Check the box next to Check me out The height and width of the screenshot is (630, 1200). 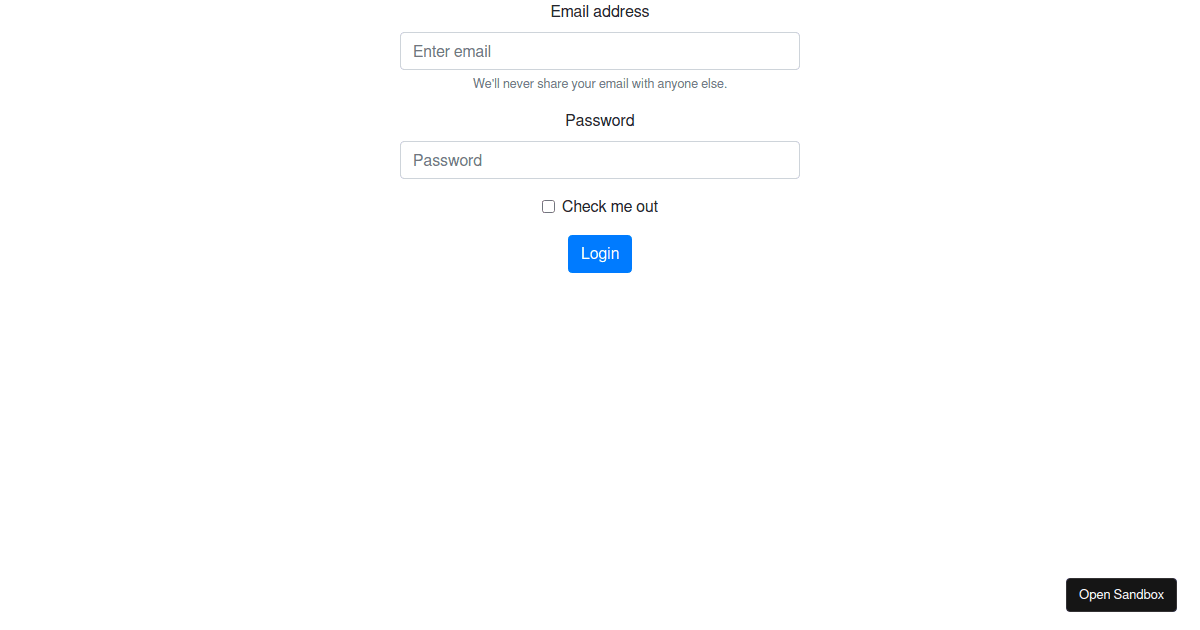[548, 206]
